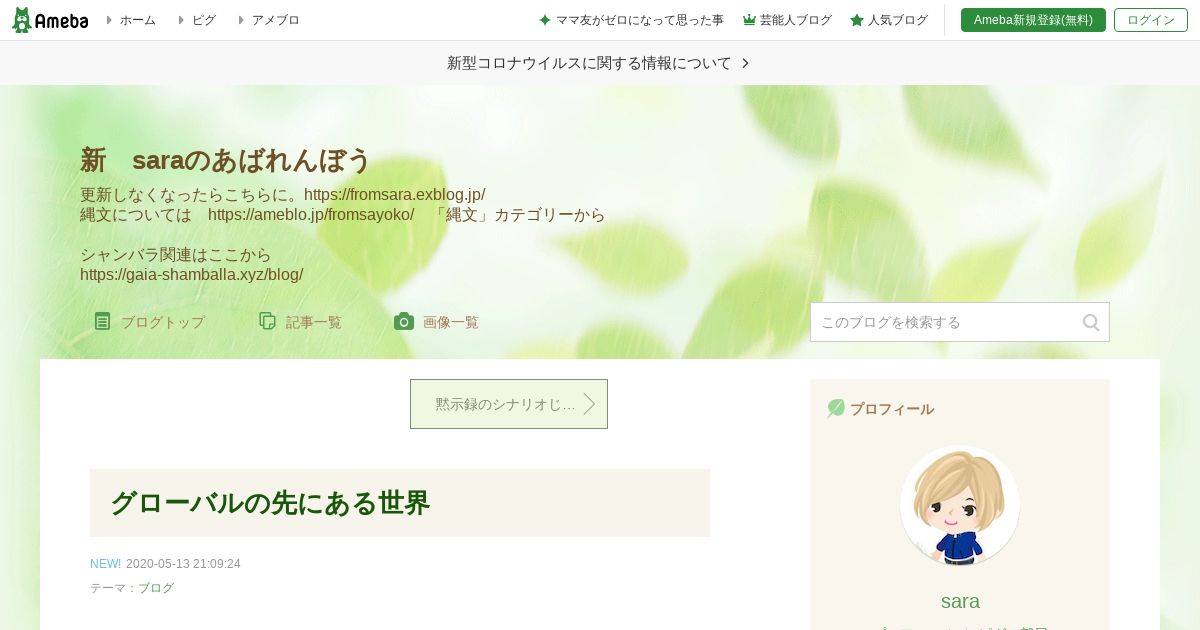Open article title グローバルの先にある世界
1200x630 pixels.
pos(270,503)
